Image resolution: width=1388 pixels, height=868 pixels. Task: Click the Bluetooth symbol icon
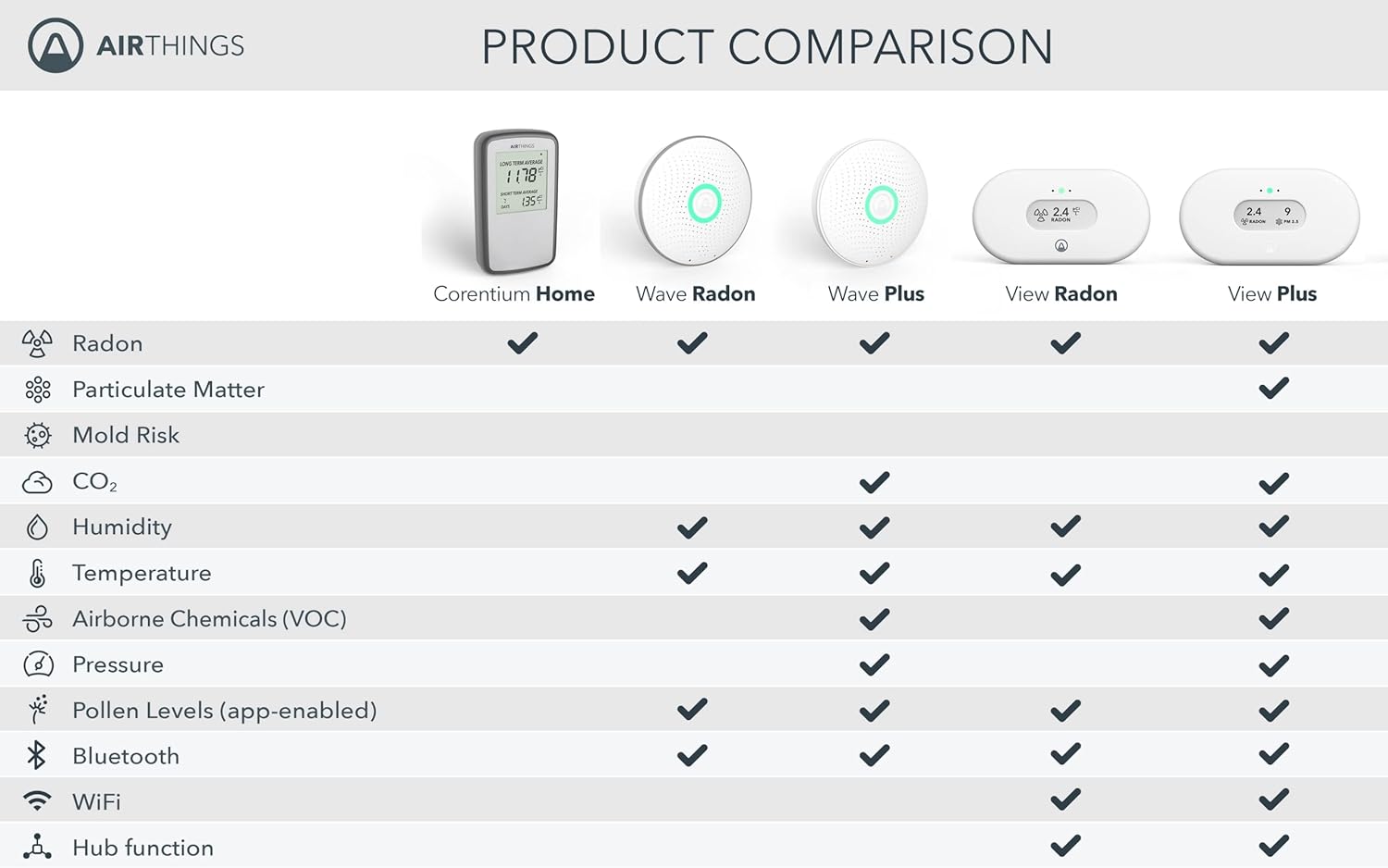pos(37,756)
